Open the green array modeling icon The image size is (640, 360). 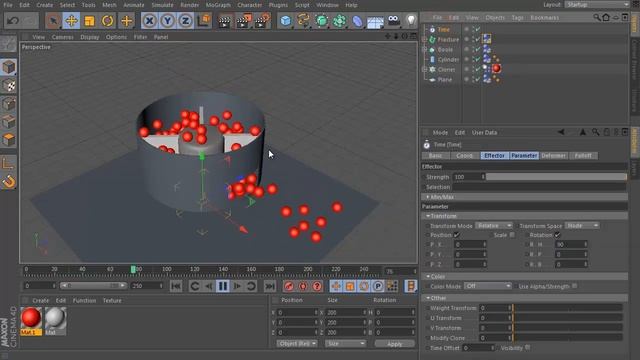pos(339,20)
